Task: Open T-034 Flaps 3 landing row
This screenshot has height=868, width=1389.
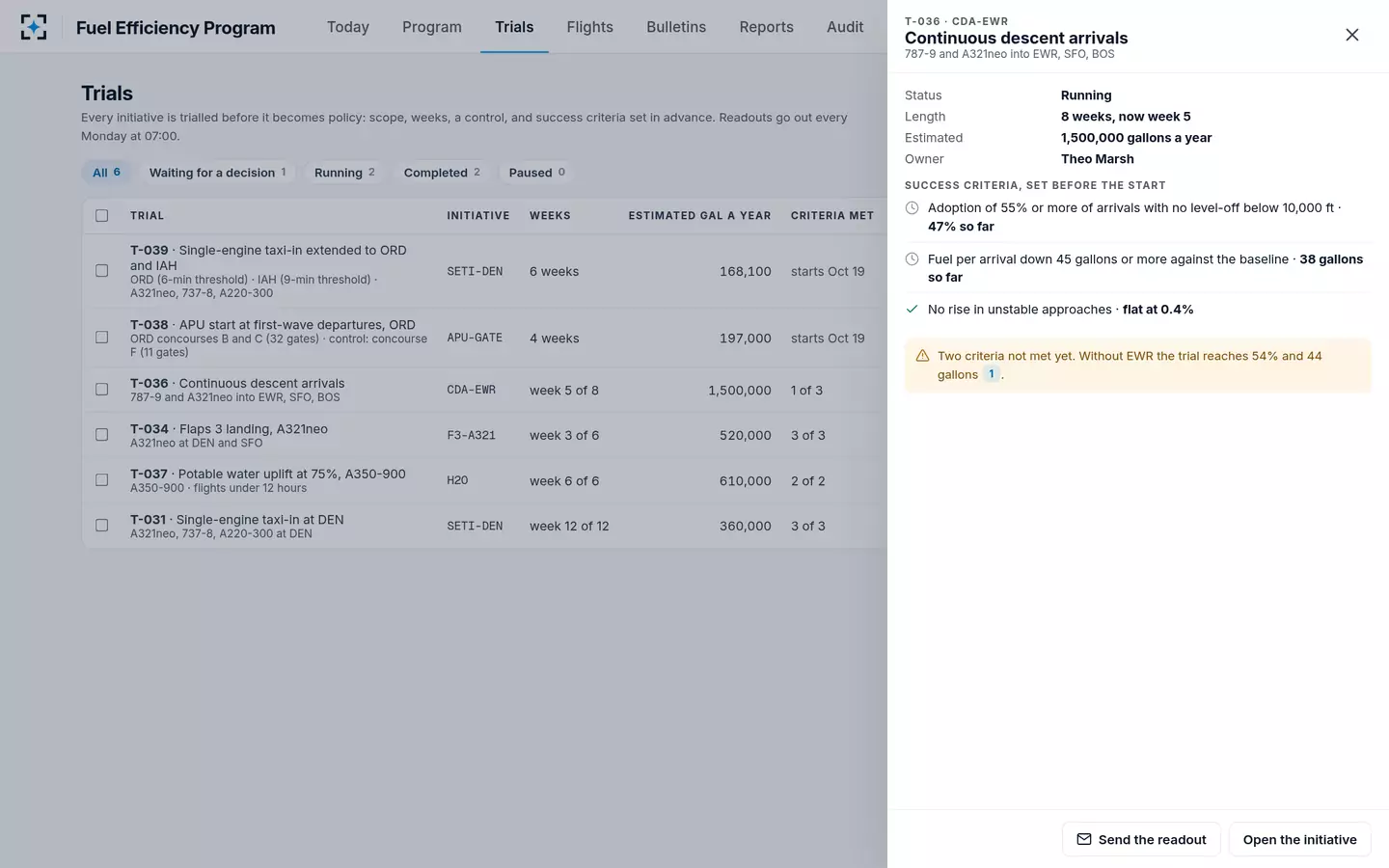Action: pos(484,435)
